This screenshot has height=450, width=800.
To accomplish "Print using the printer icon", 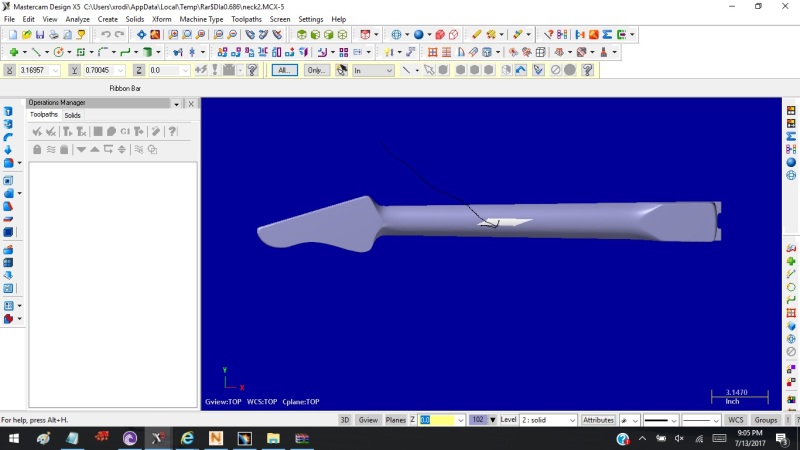I will (x=54, y=35).
